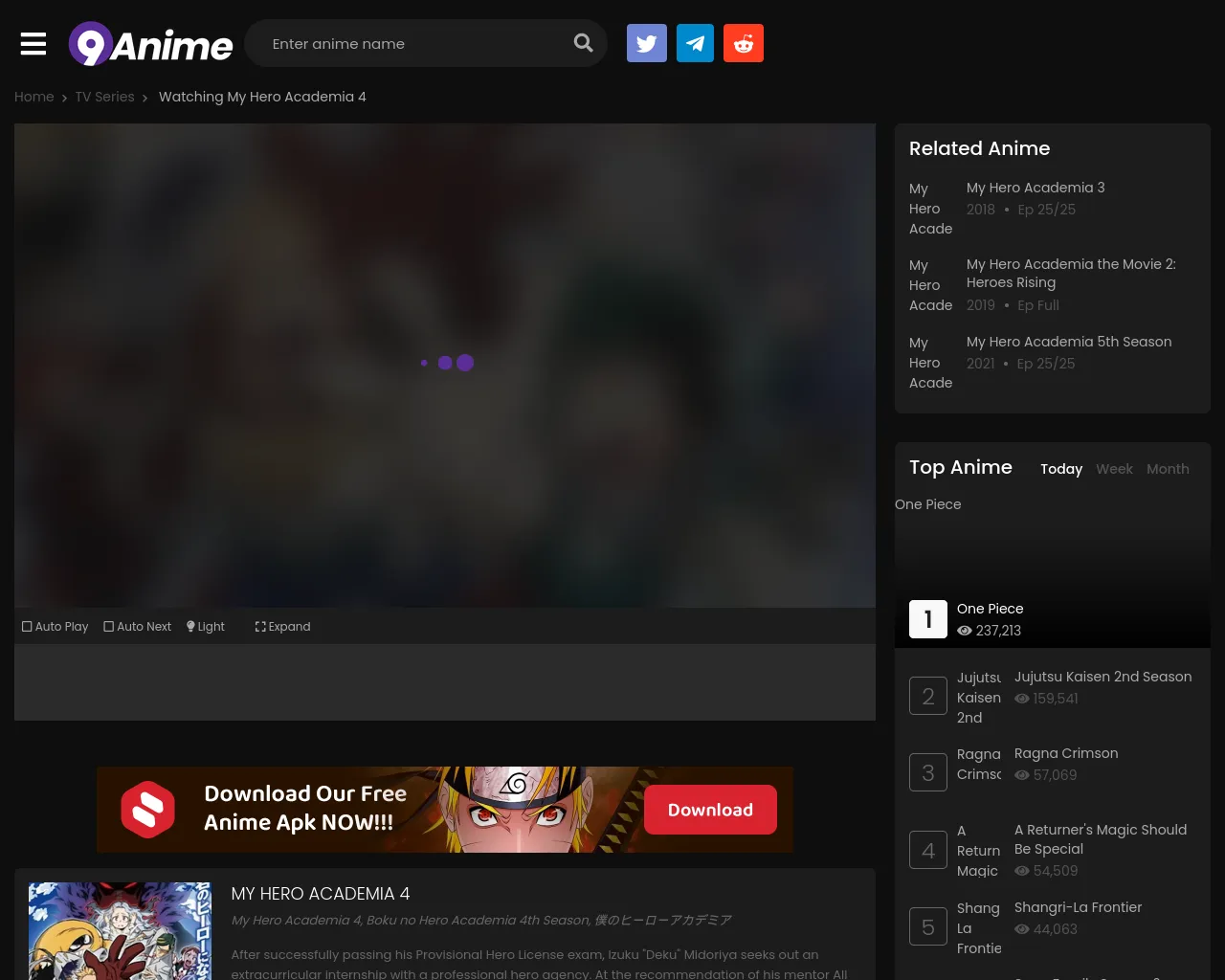This screenshot has height=980, width=1225.
Task: Toggle the Light bulb option
Action: click(x=206, y=627)
